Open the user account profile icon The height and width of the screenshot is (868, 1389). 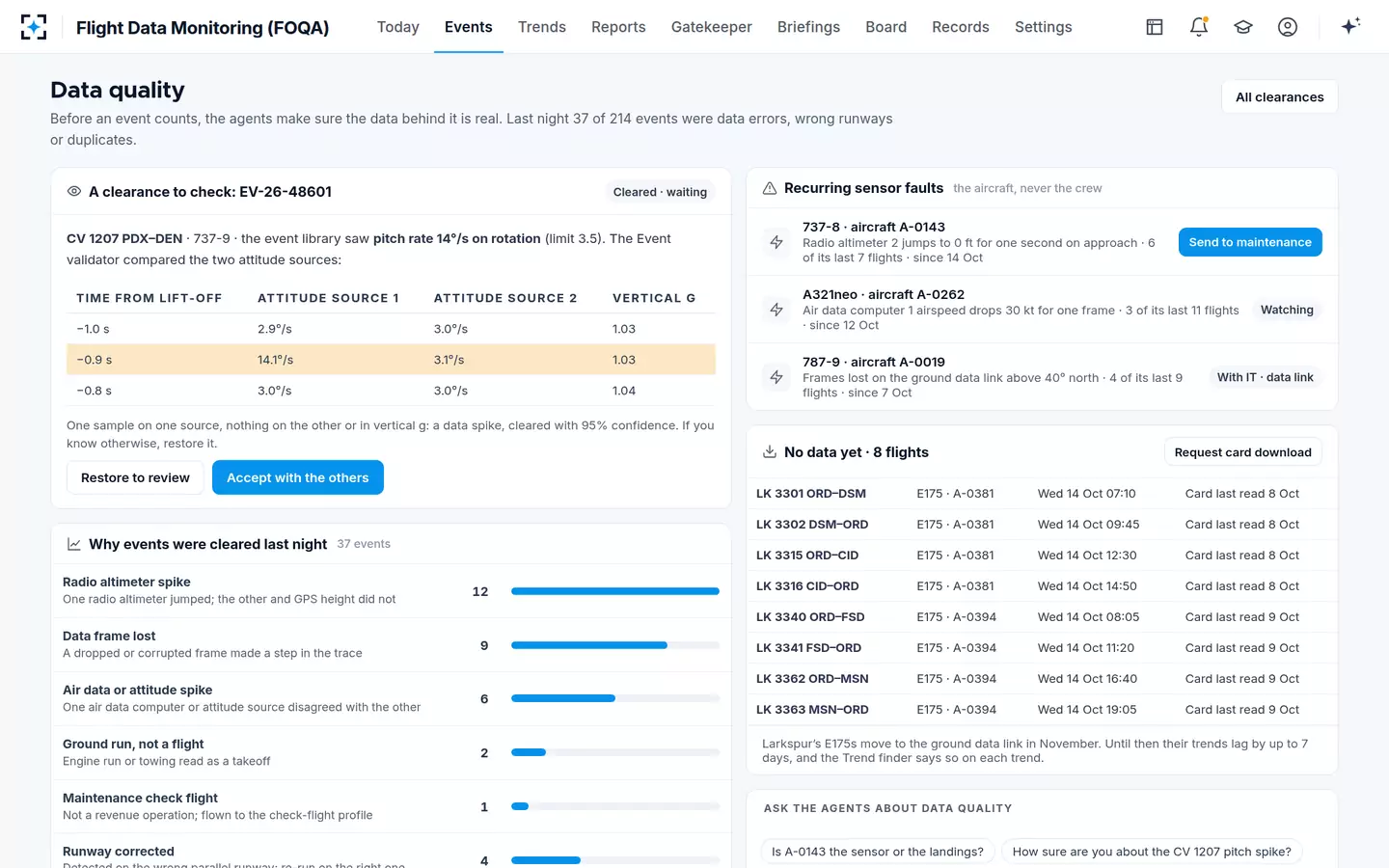click(1288, 27)
